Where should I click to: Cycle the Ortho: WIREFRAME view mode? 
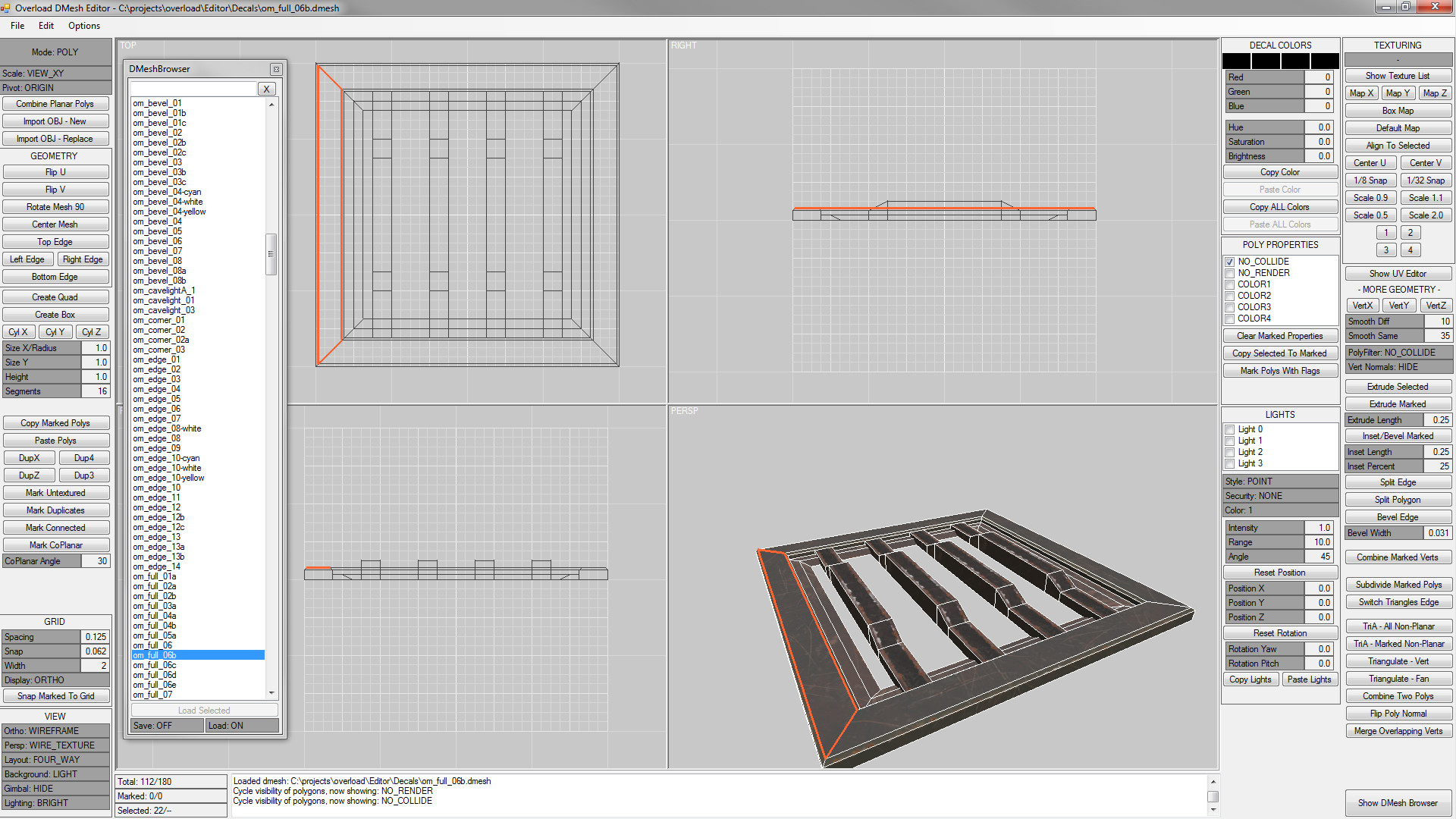55,731
